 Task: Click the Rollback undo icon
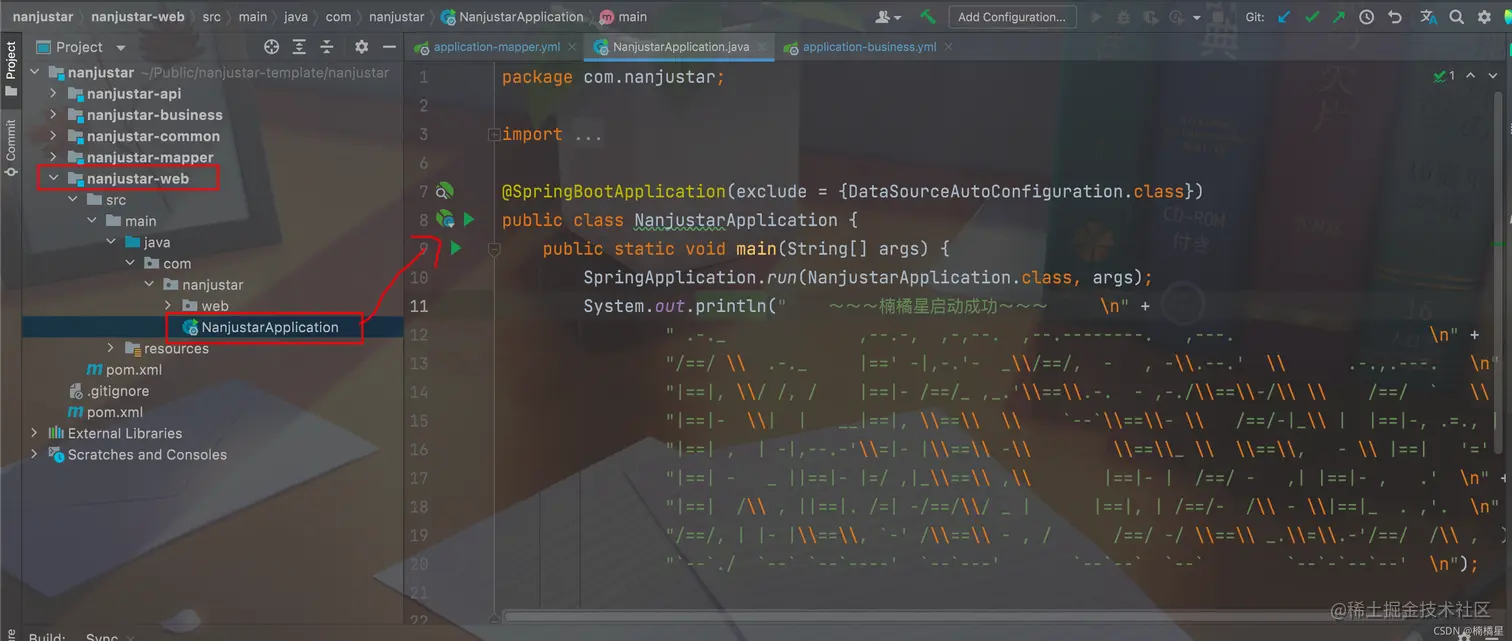(1395, 17)
